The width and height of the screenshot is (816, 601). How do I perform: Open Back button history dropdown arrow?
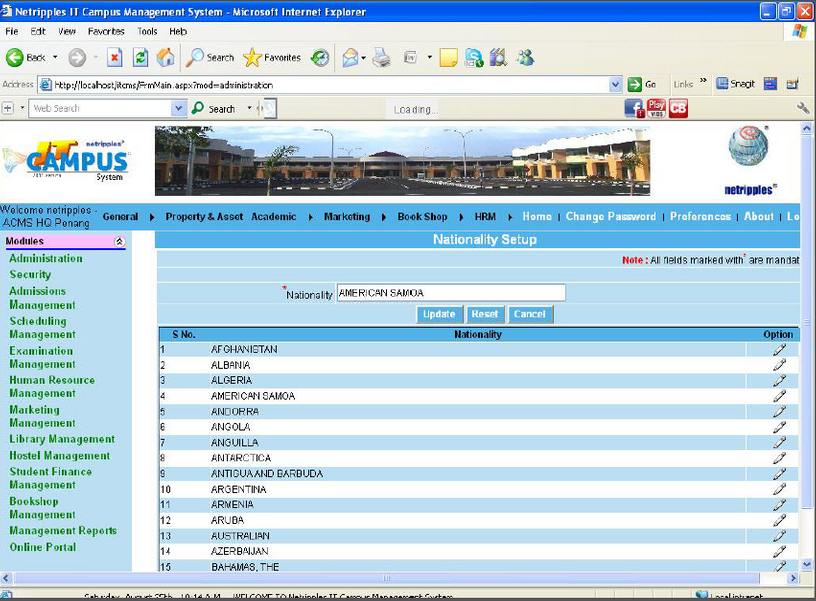55,57
